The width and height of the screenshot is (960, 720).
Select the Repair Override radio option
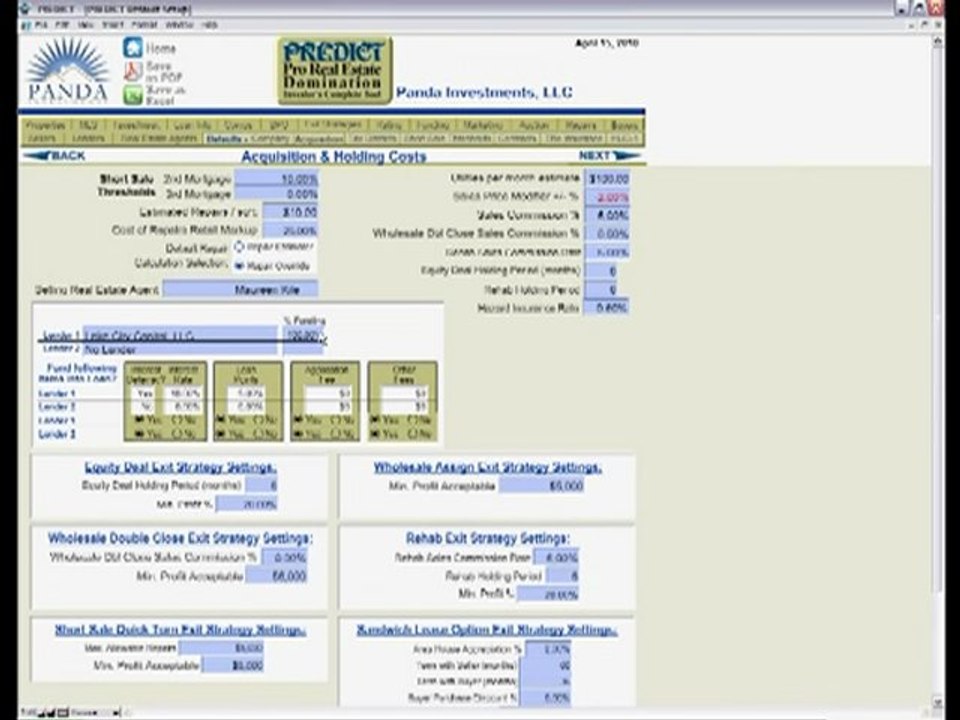(x=239, y=266)
